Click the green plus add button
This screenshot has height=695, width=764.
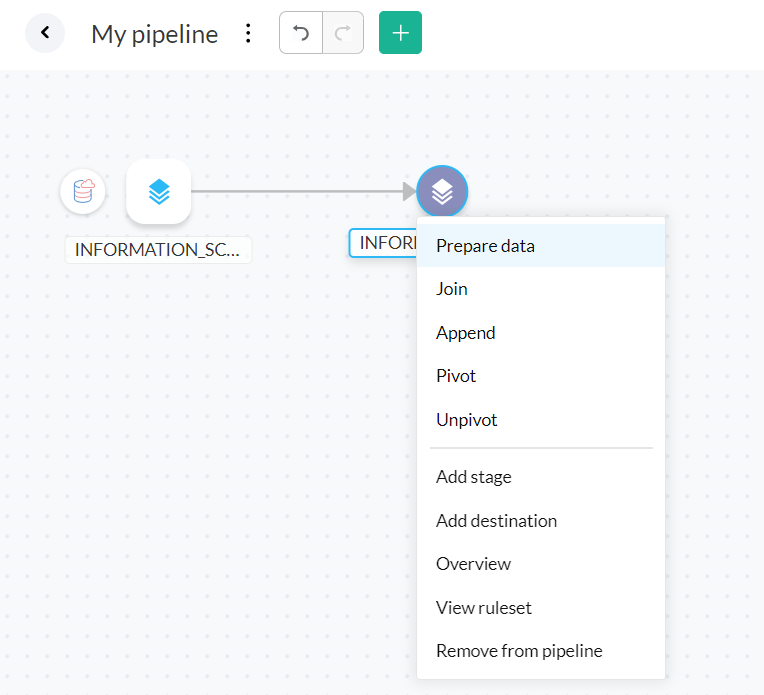(x=400, y=33)
